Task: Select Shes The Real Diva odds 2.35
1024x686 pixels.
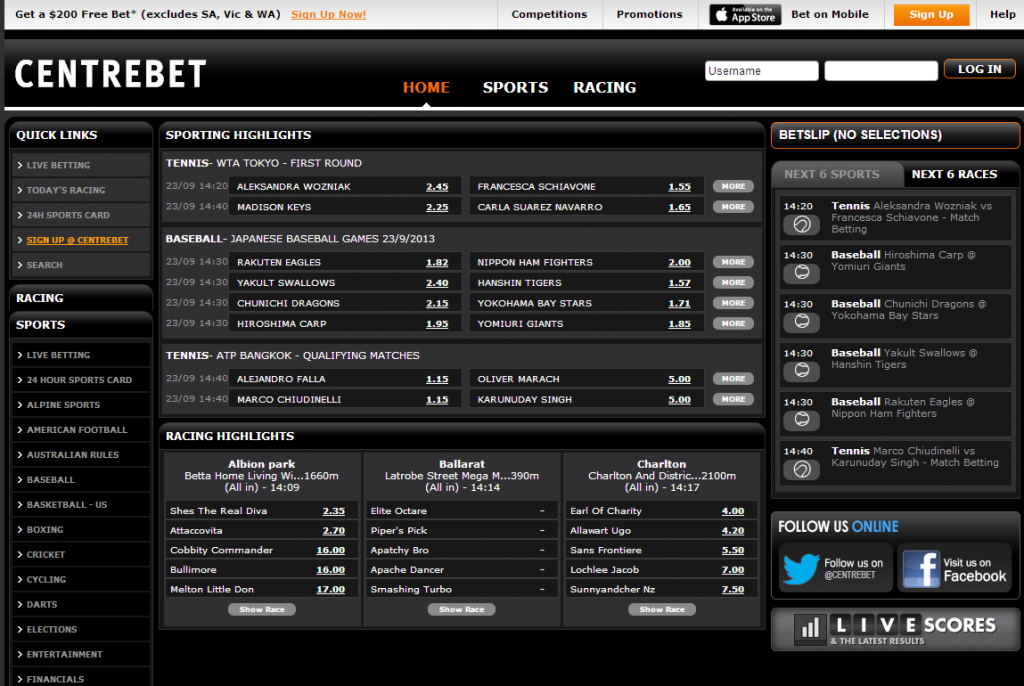Action: coord(334,511)
